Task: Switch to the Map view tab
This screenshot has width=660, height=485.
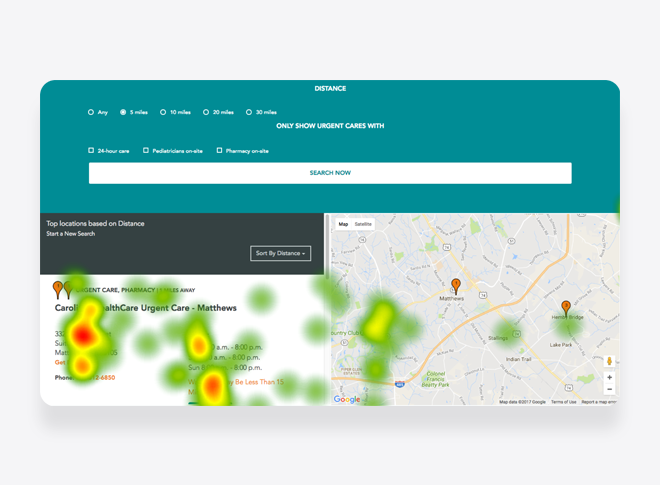Action: pyautogui.click(x=343, y=224)
